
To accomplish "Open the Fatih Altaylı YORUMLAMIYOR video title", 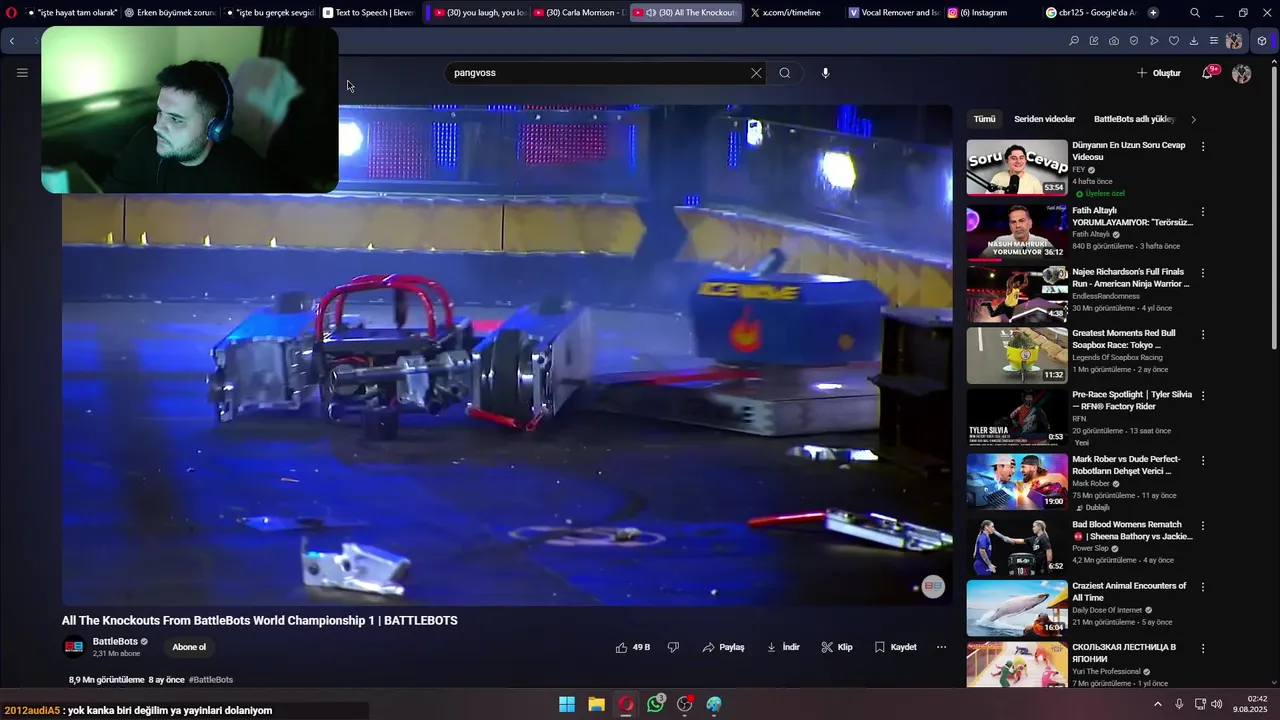I will coord(1132,216).
